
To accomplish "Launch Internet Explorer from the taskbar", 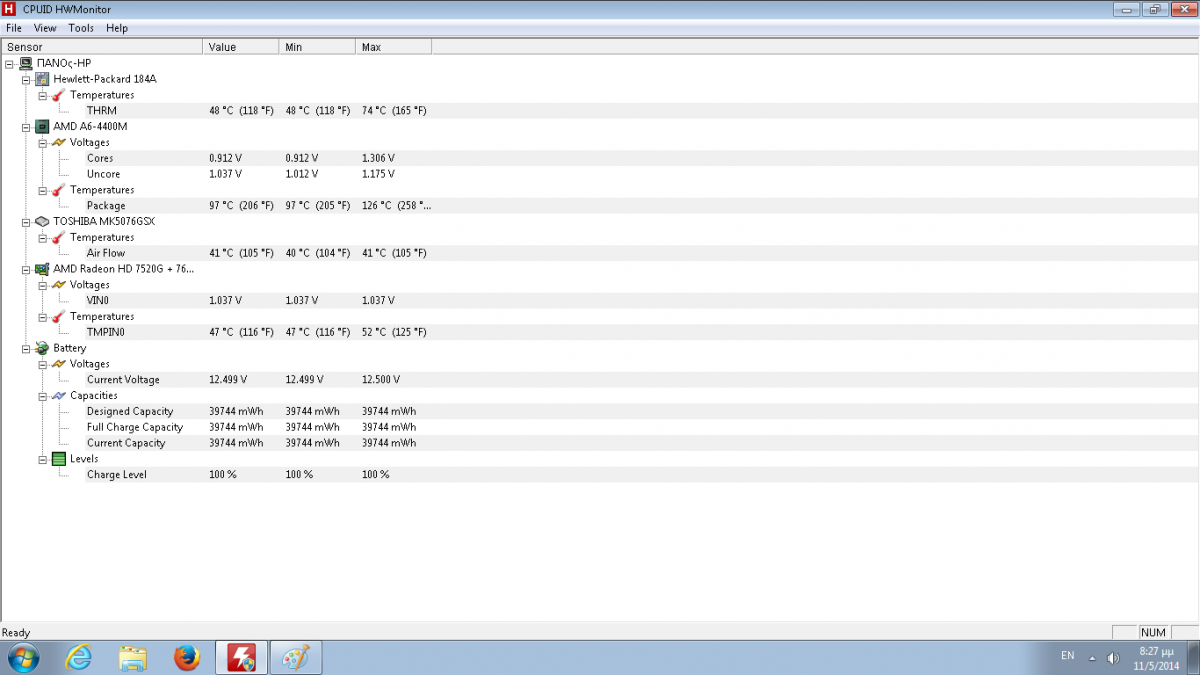I will (78, 658).
